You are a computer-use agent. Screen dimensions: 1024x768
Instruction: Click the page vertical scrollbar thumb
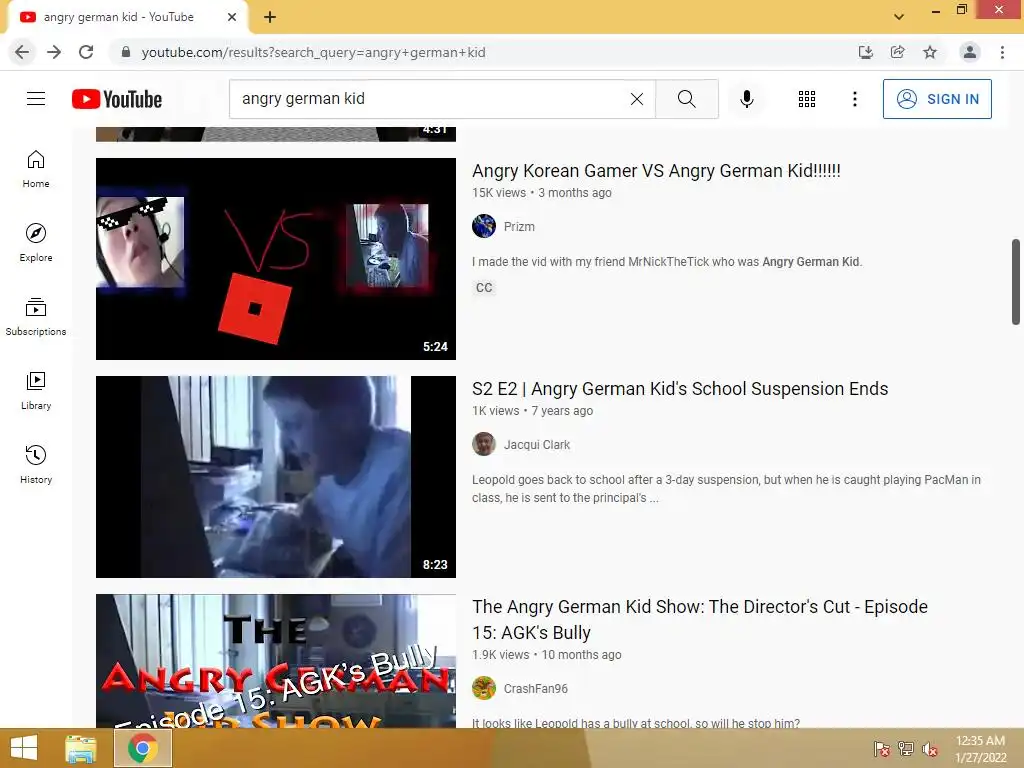[x=1016, y=281]
